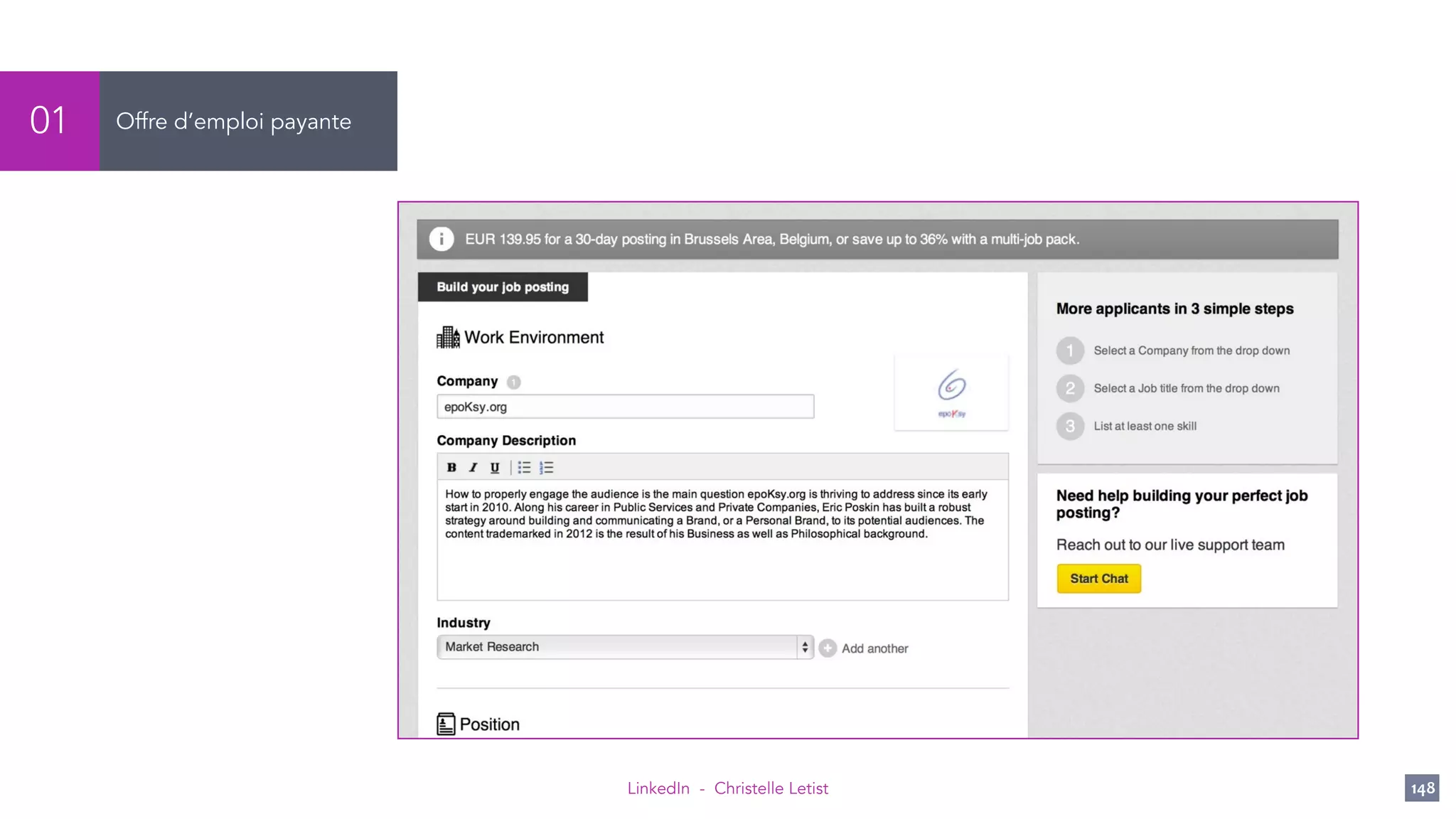
Task: Click the Company info help icon
Action: (x=513, y=382)
